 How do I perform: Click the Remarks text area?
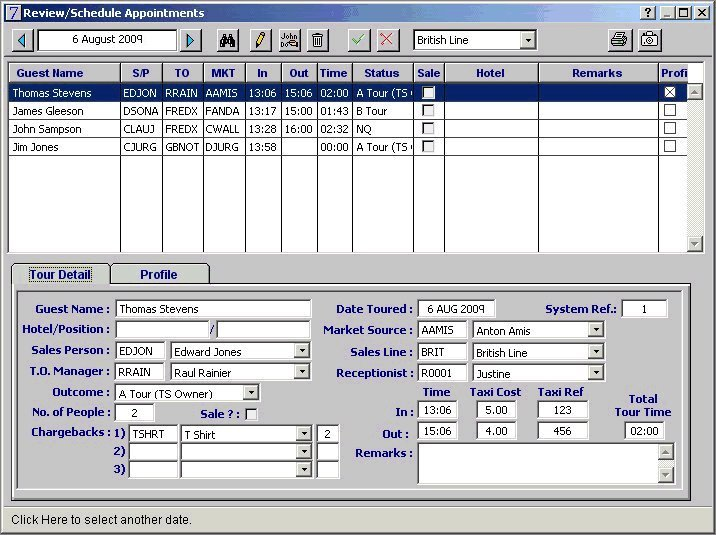[538, 464]
